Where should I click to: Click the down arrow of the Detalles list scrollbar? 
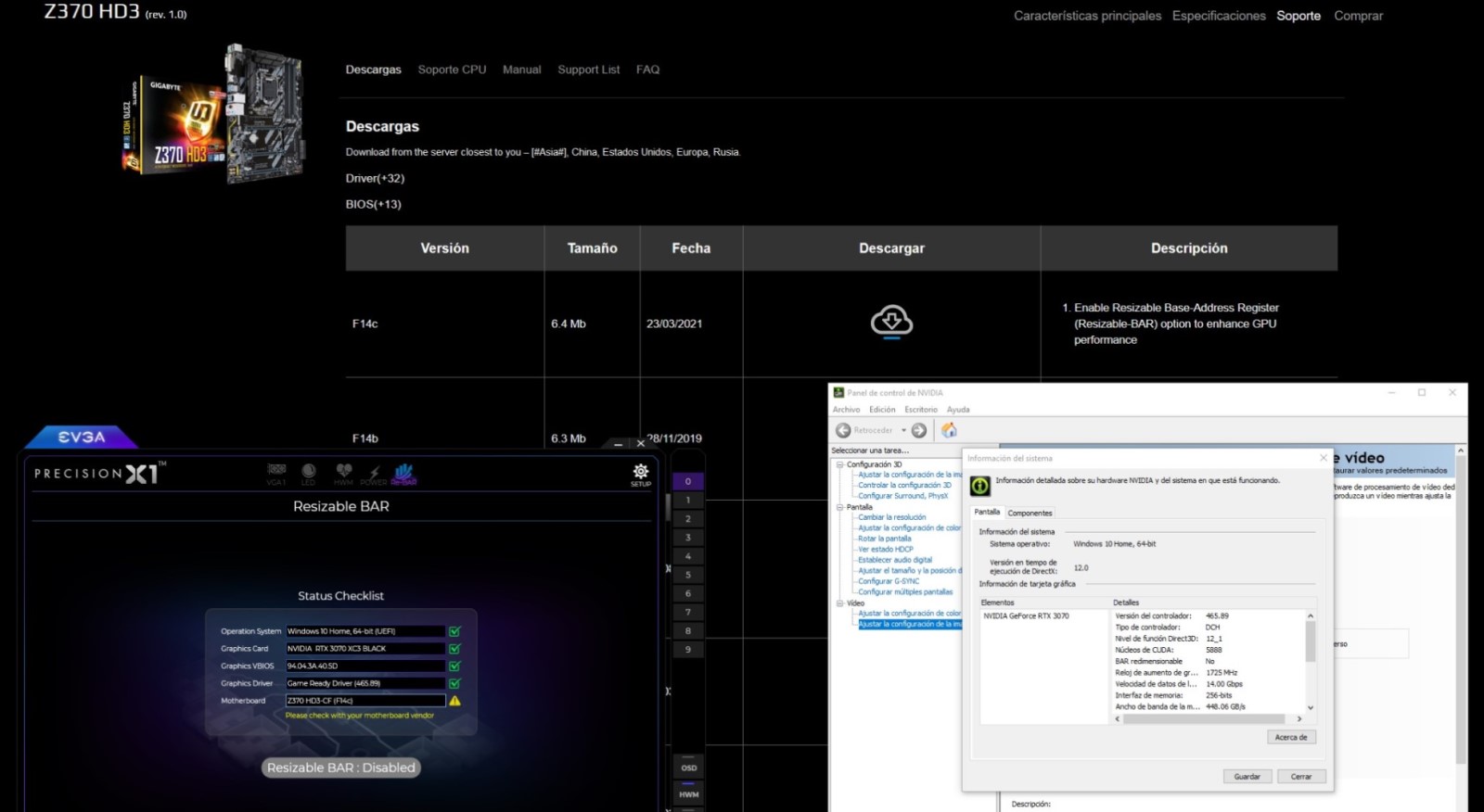[1311, 707]
